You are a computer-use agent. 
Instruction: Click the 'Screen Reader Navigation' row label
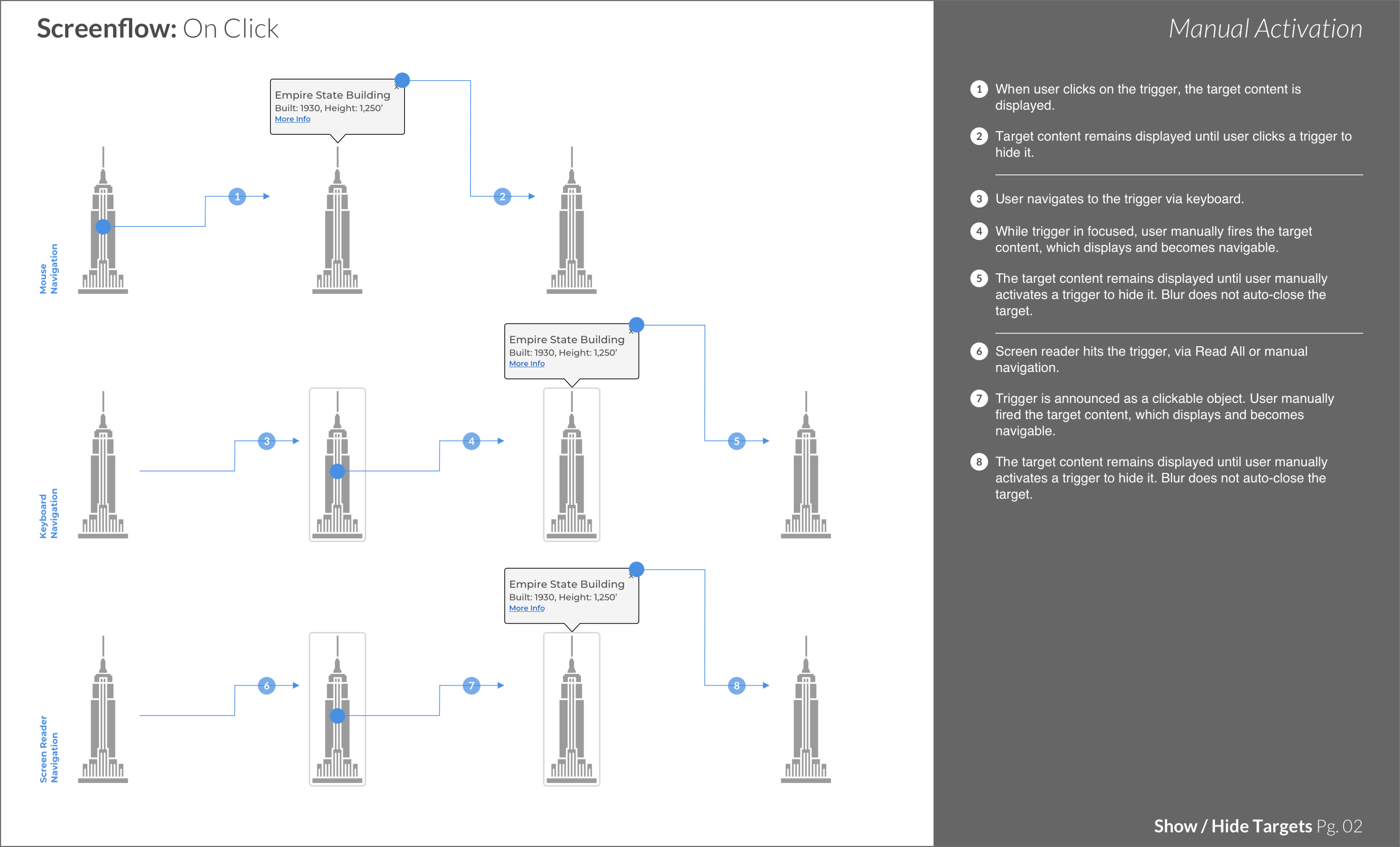49,749
